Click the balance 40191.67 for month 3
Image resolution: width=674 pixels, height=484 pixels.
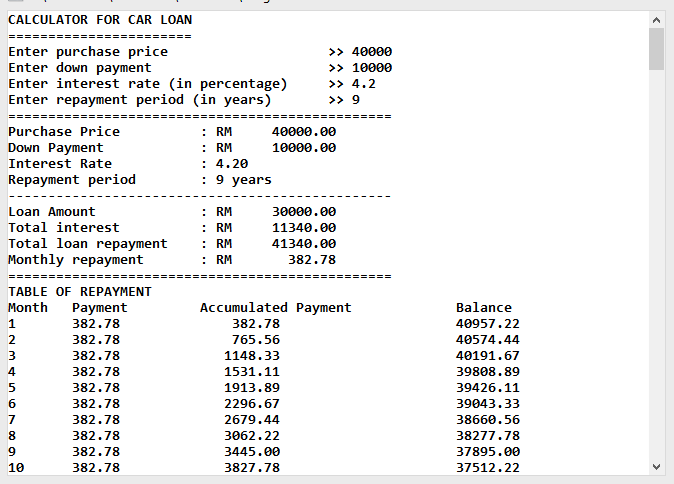coord(488,355)
